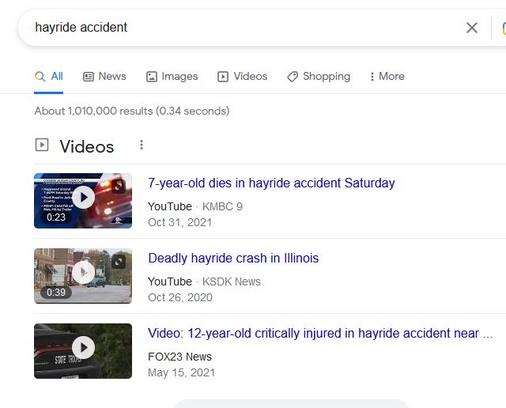Select the All tab magnifier icon
Screen dimensions: 506x408
(40, 76)
